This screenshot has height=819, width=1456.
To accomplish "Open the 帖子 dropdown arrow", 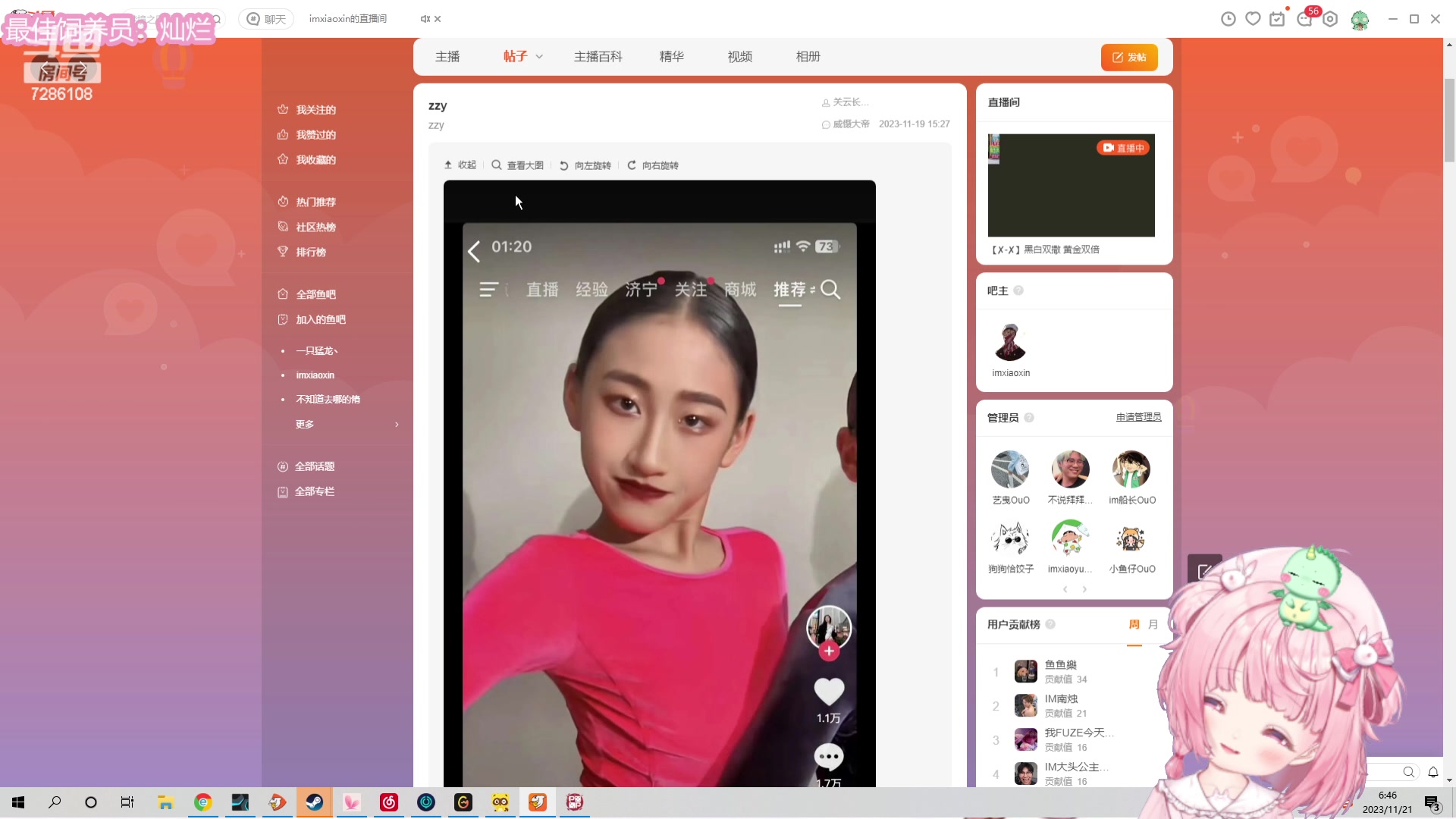I will pos(539,56).
